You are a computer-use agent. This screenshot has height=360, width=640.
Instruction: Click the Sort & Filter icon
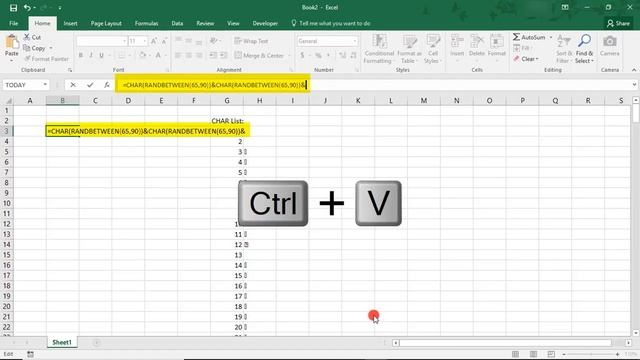pos(564,42)
